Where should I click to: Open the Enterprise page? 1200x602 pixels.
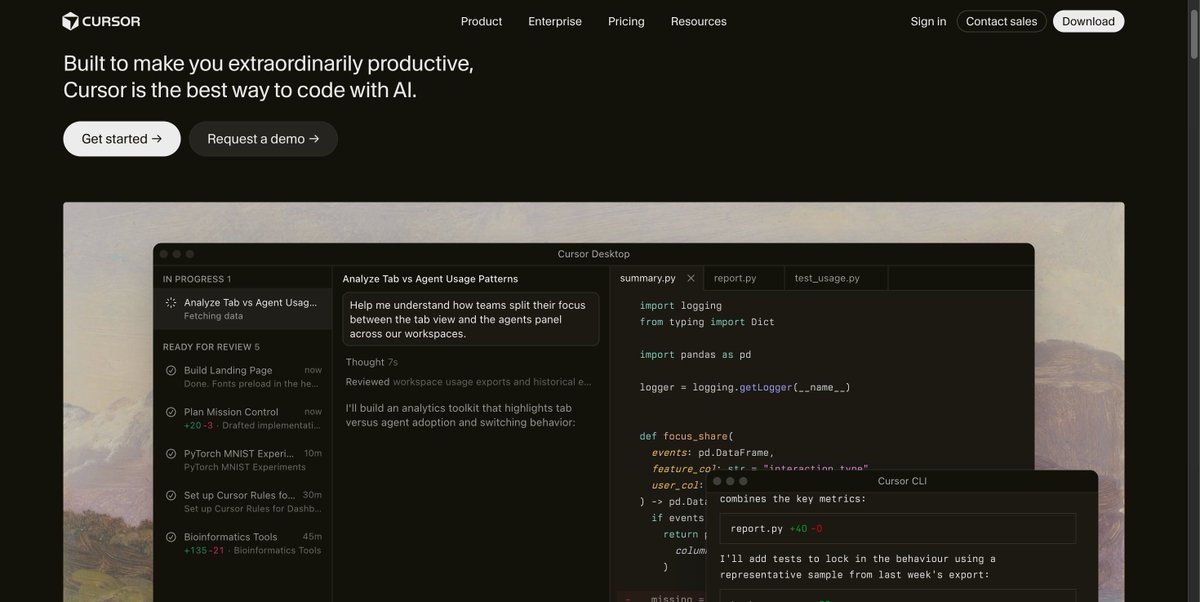(555, 21)
